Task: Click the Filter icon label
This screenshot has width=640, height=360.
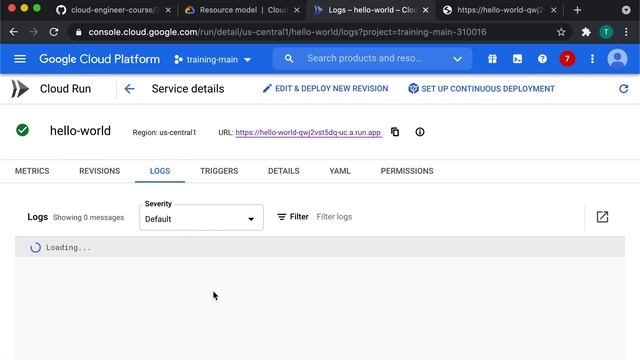Action: coord(293,217)
